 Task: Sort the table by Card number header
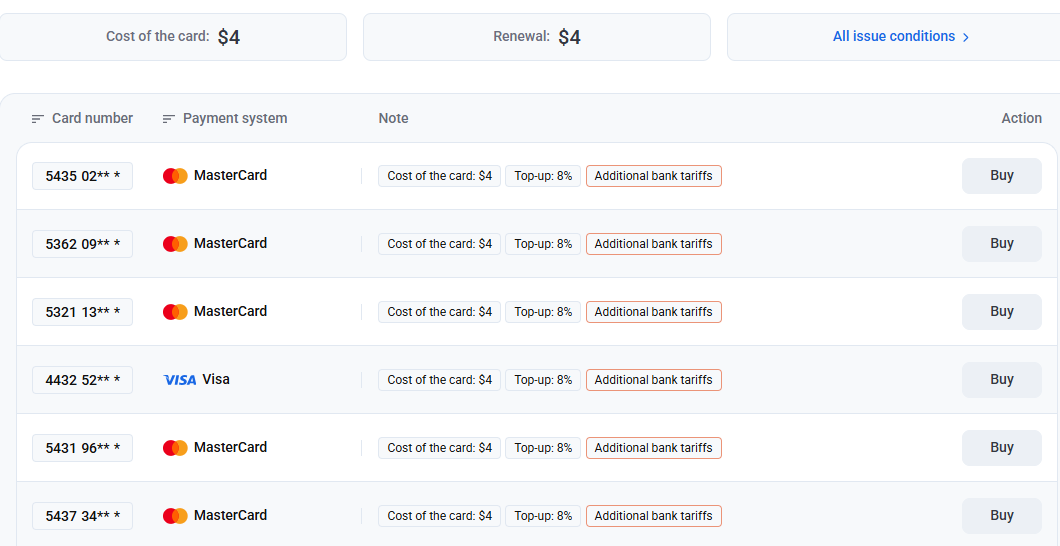92,118
